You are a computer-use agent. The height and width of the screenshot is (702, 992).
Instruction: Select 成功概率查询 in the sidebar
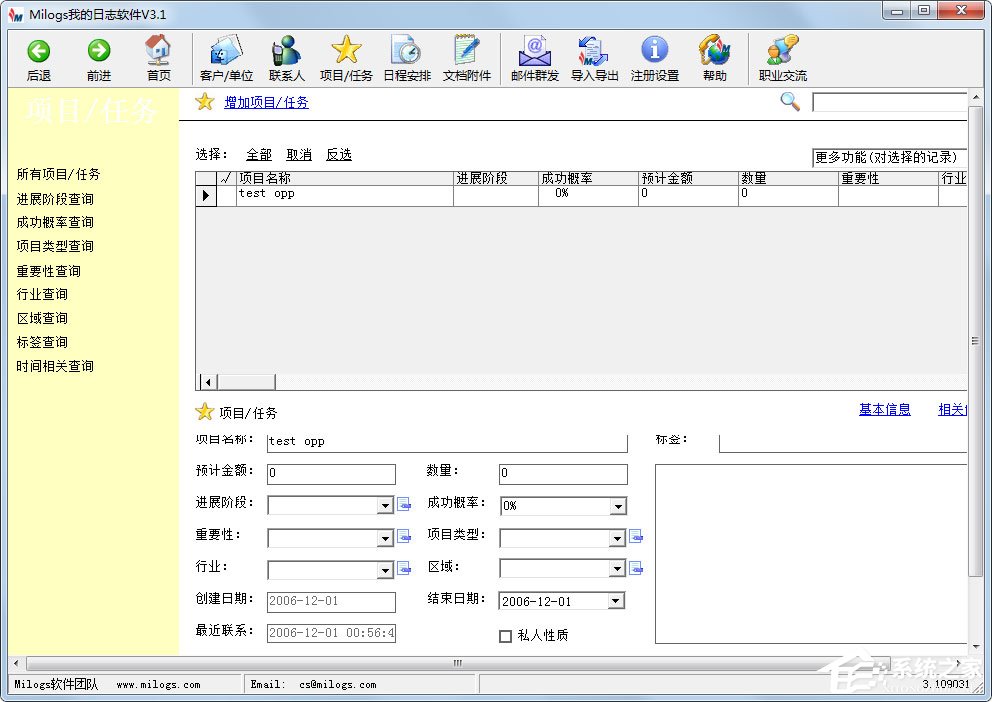[x=55, y=222]
